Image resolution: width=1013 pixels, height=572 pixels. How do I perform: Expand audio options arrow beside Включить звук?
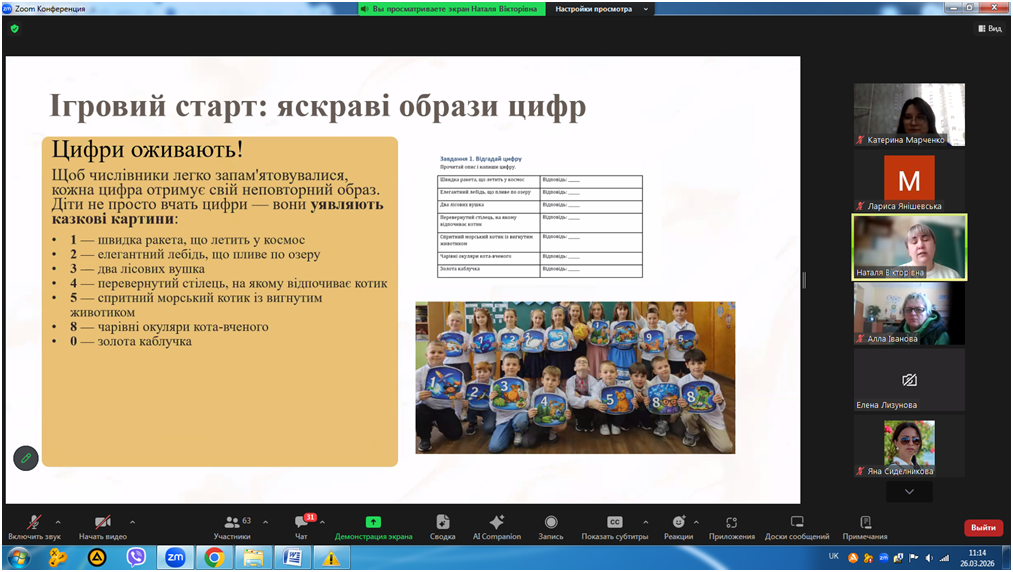pos(58,522)
